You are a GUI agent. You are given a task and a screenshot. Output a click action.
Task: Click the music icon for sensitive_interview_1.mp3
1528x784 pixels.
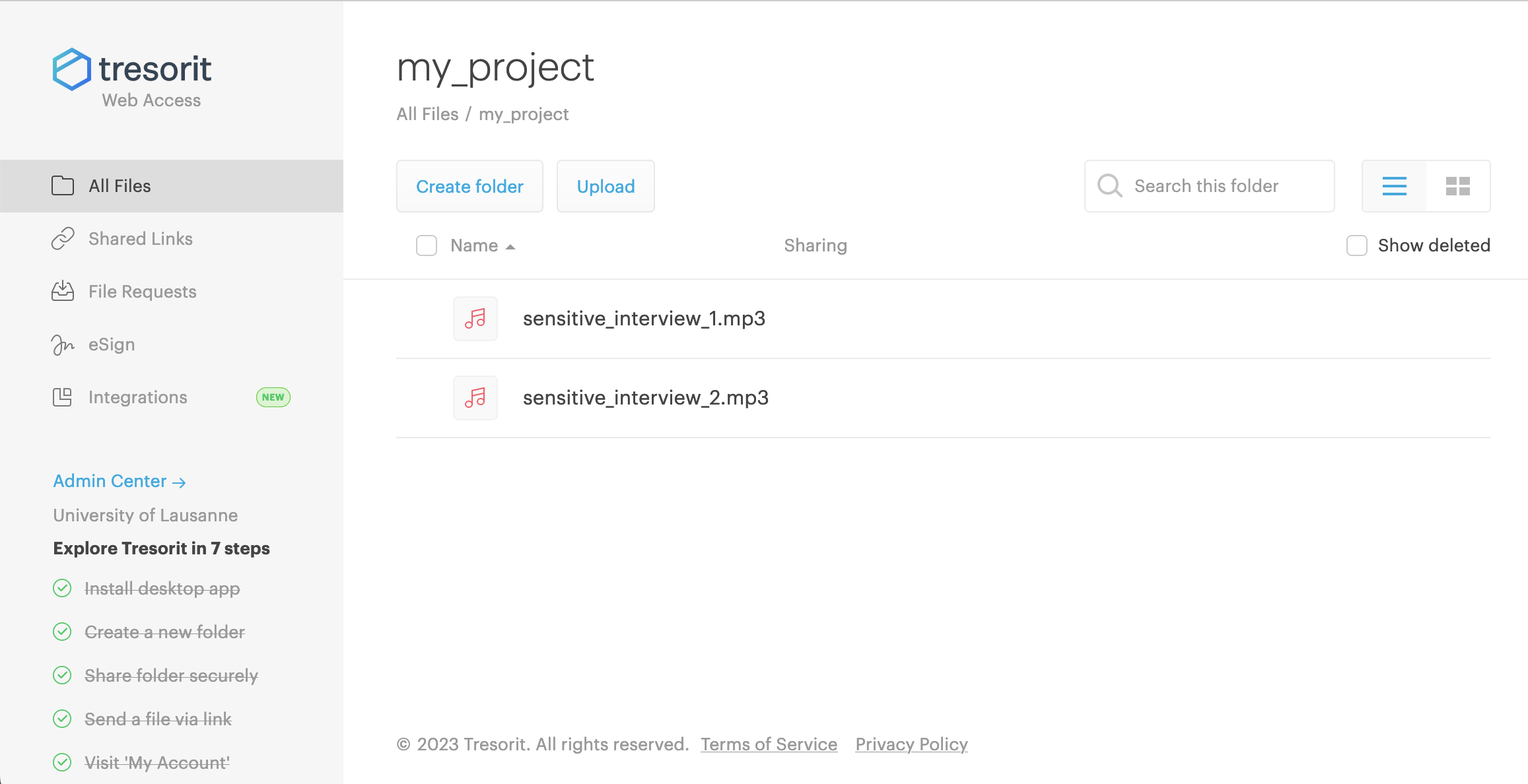pos(475,319)
